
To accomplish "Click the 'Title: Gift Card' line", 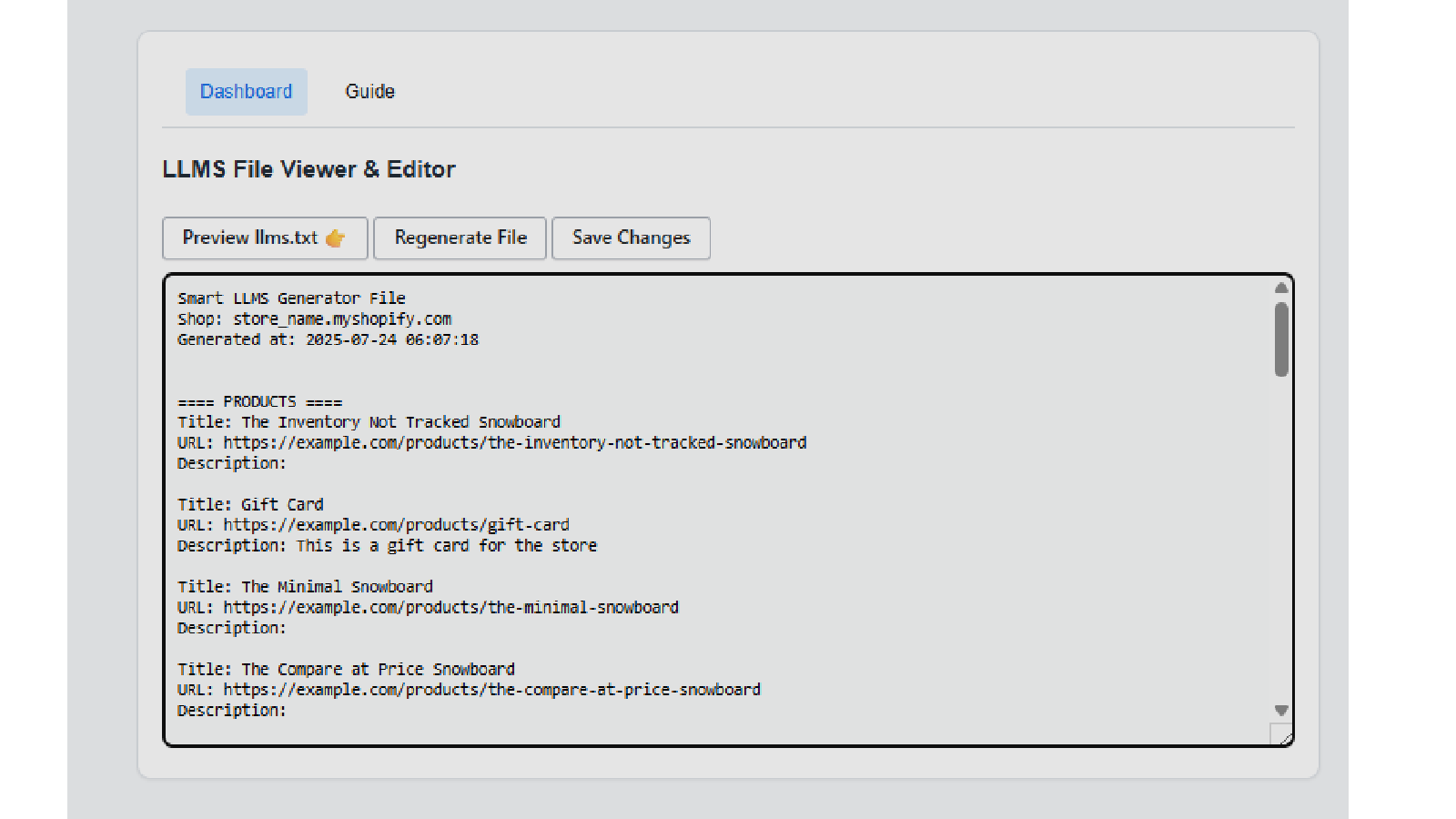I will pyautogui.click(x=250, y=505).
